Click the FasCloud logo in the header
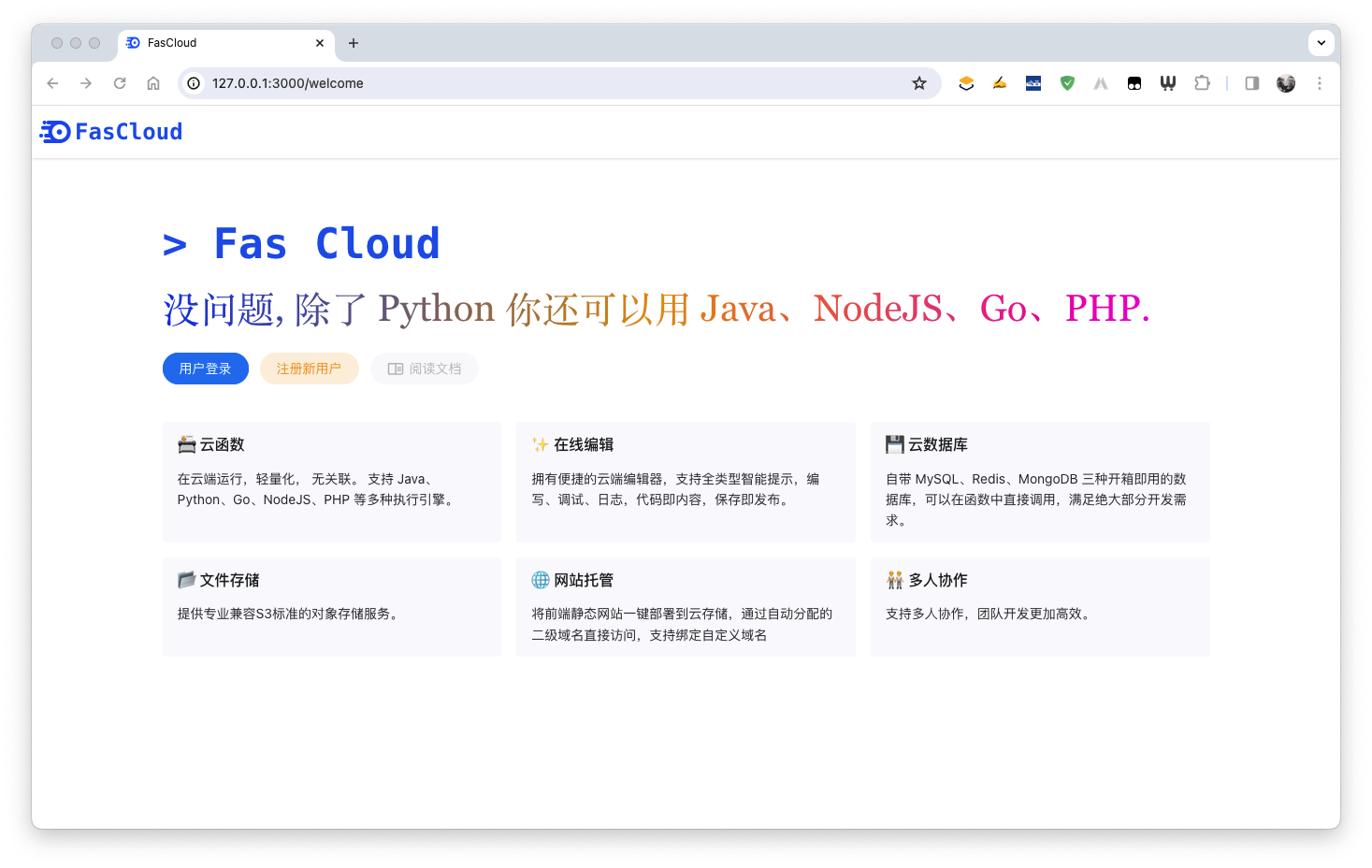 [111, 132]
